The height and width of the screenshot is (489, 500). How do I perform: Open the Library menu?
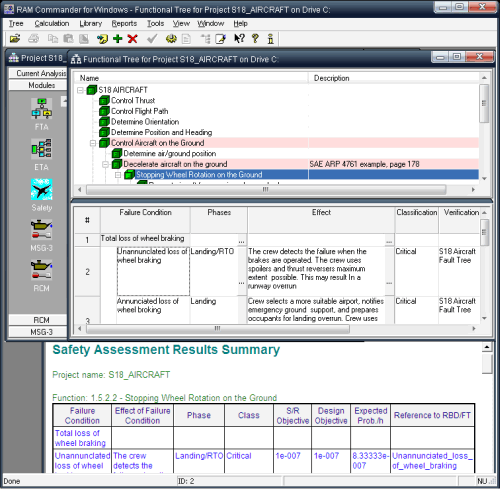90,23
